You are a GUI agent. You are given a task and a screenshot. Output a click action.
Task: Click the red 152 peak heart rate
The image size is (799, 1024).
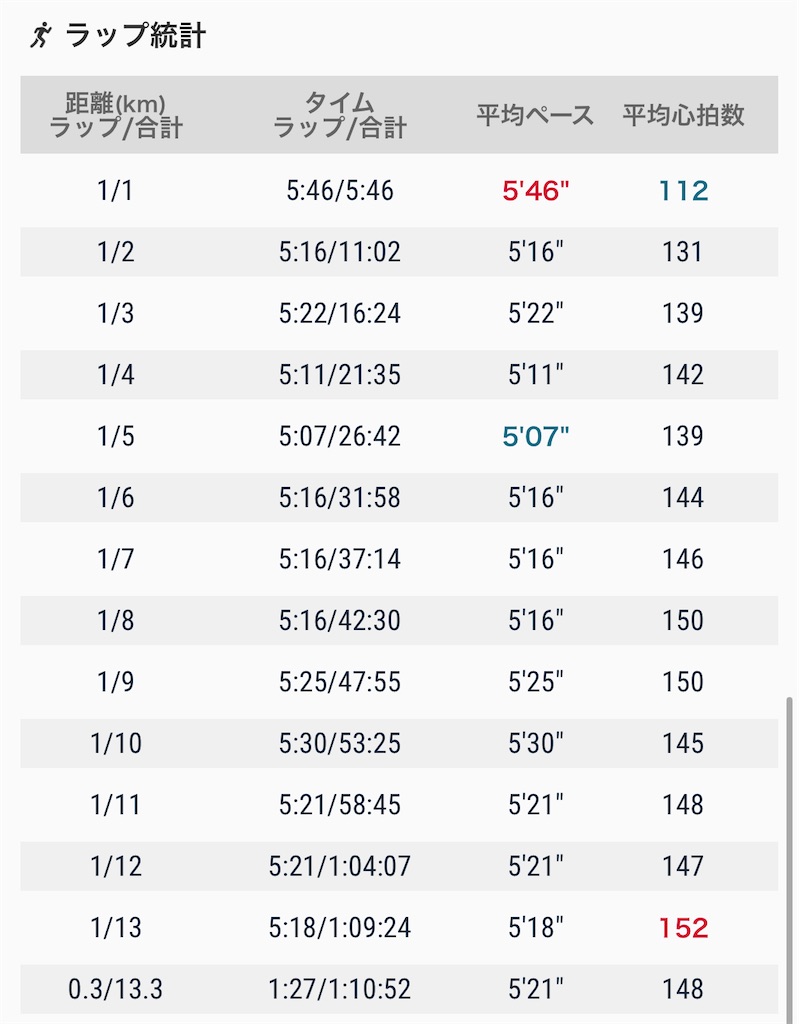[x=683, y=928]
